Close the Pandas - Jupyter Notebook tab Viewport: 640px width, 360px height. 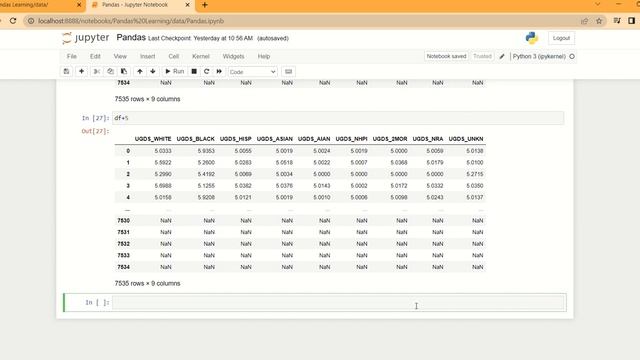click(187, 5)
